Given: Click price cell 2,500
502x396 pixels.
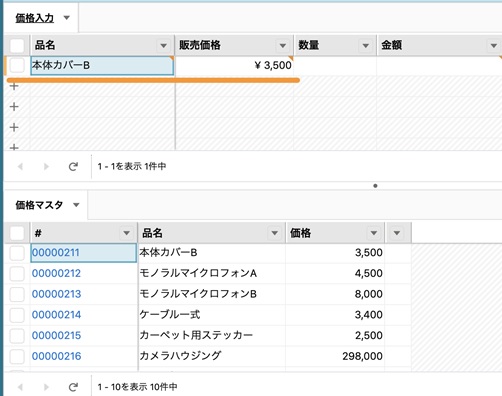Looking at the screenshot, I should pyautogui.click(x=335, y=336).
